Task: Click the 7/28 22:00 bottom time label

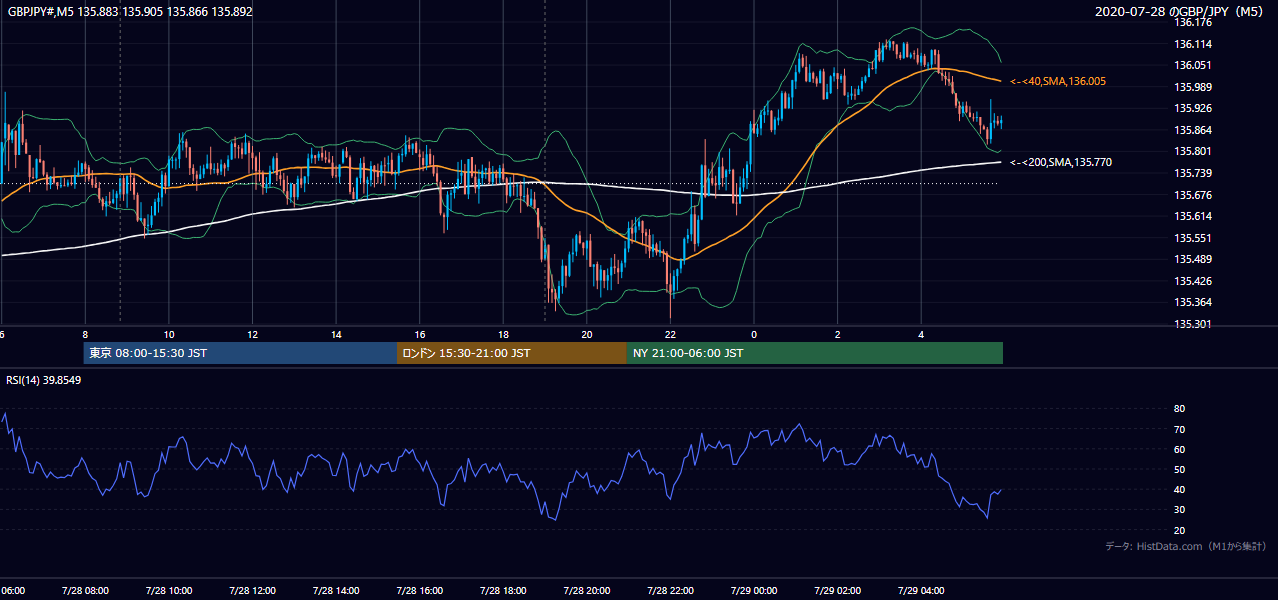Action: (670, 590)
